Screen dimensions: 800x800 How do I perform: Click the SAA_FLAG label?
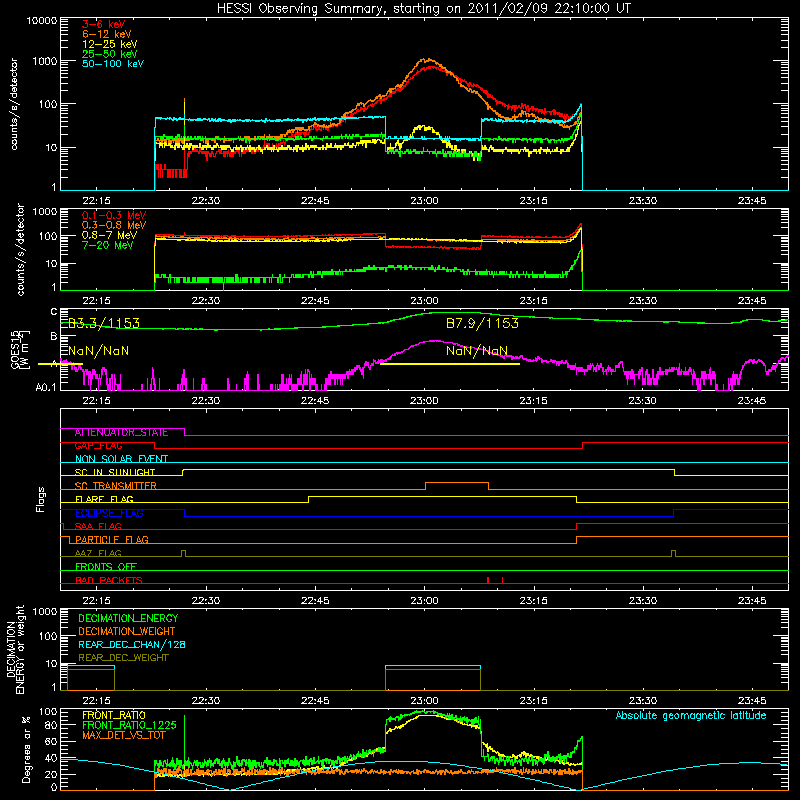(98, 527)
